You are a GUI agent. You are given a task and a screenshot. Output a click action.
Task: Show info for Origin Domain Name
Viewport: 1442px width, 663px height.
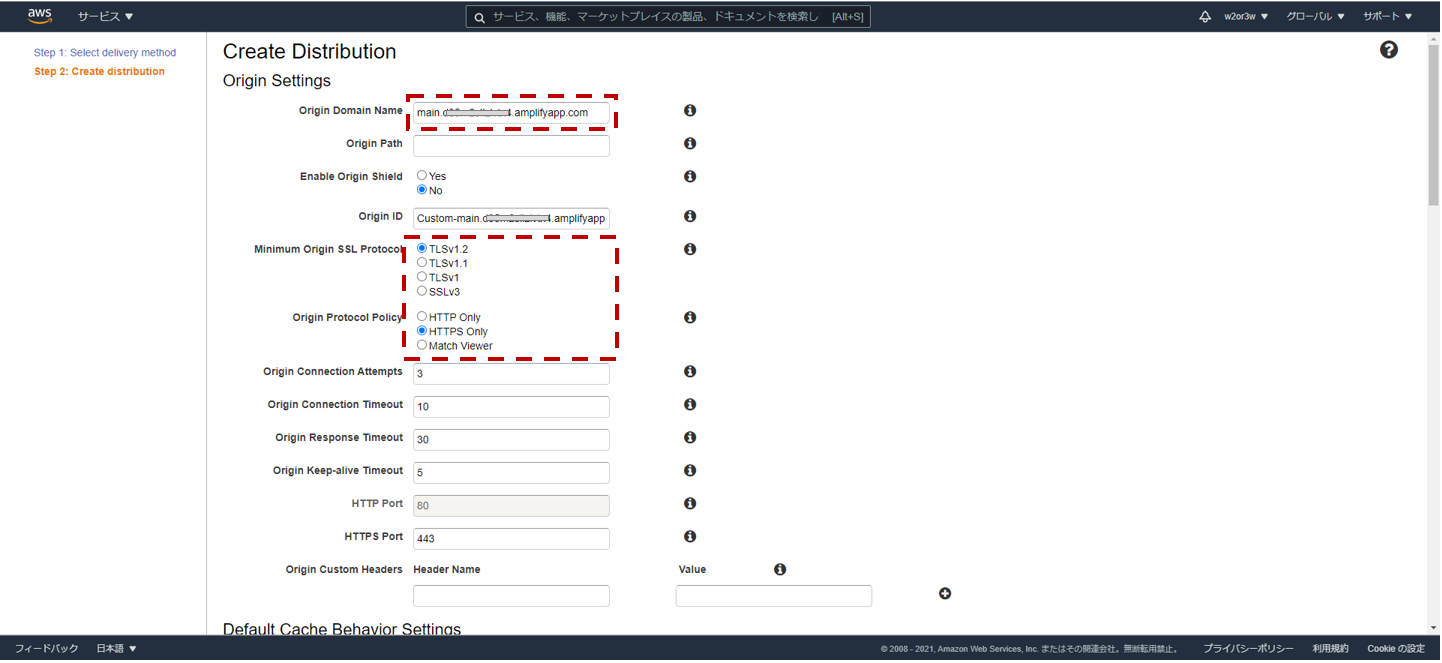pos(690,111)
